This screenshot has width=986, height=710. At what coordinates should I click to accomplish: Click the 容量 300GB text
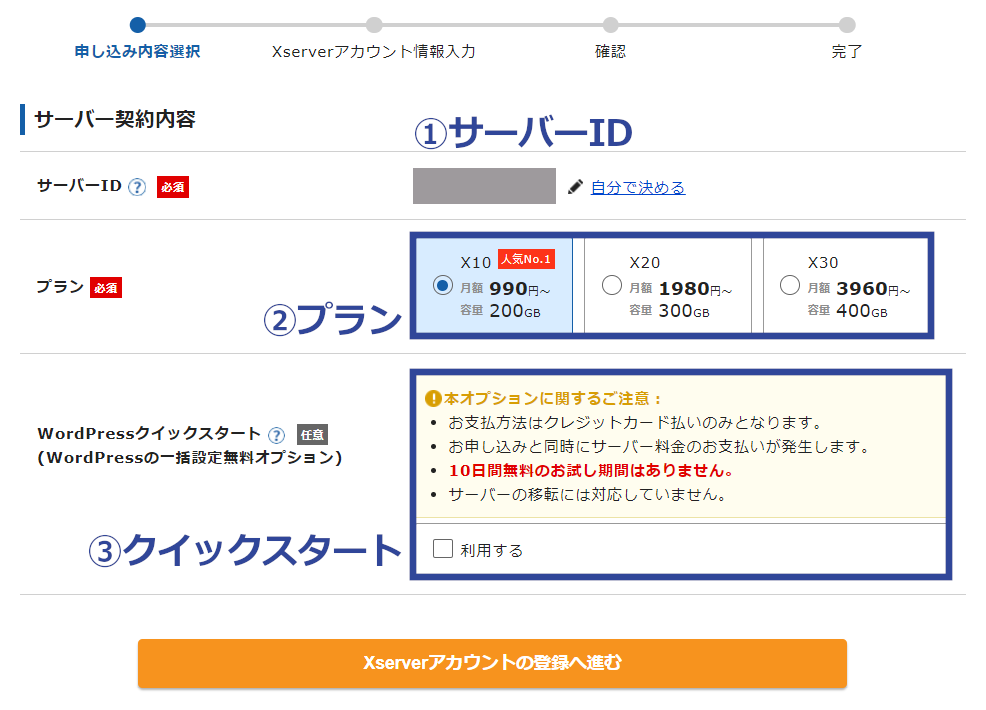coord(669,311)
